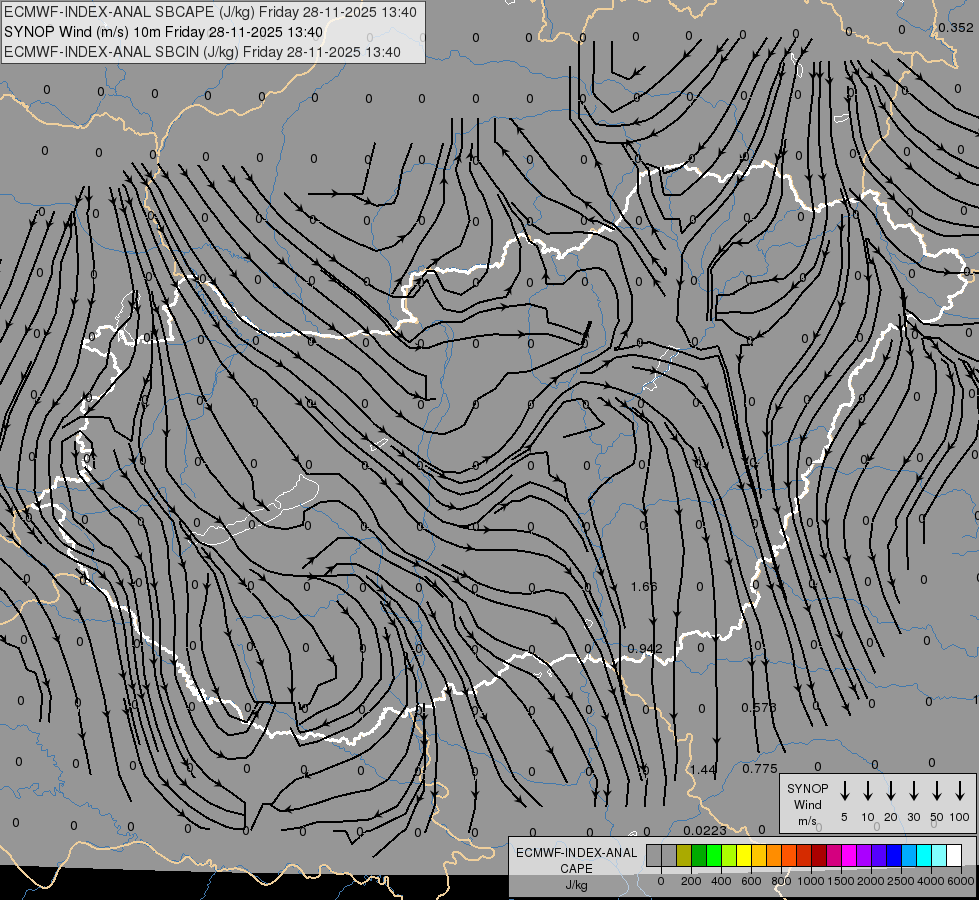The image size is (979, 900).
Task: Click the 100 m/s wind legend arrow
Action: click(960, 790)
